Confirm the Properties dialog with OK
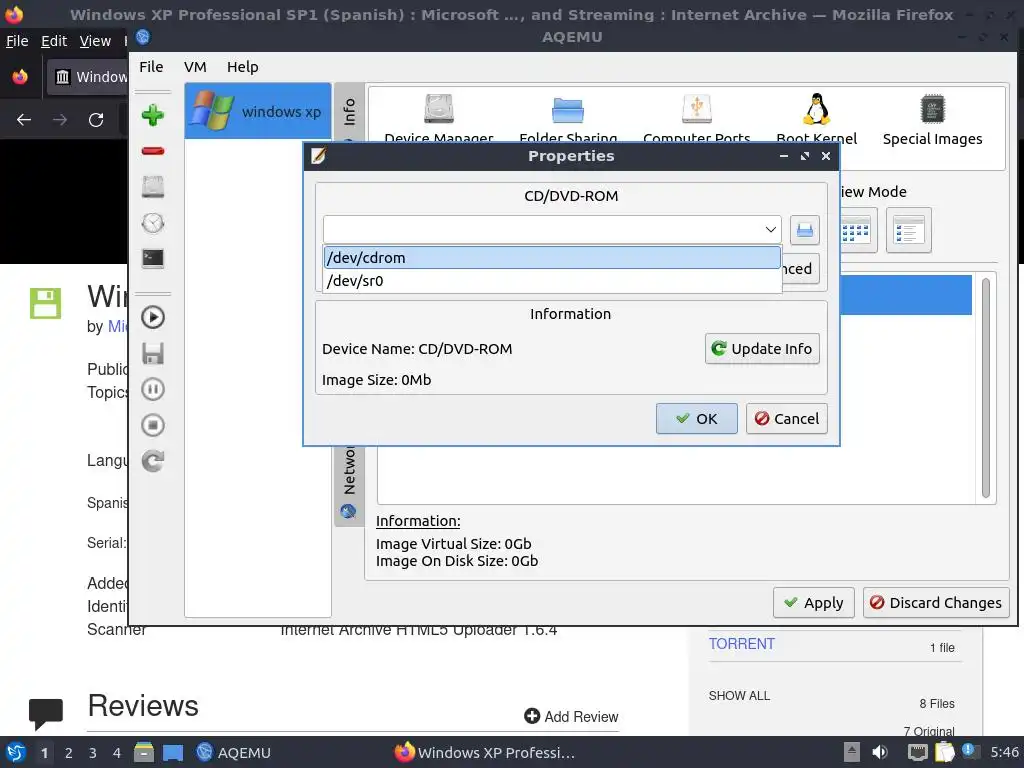This screenshot has height=768, width=1024. click(697, 419)
